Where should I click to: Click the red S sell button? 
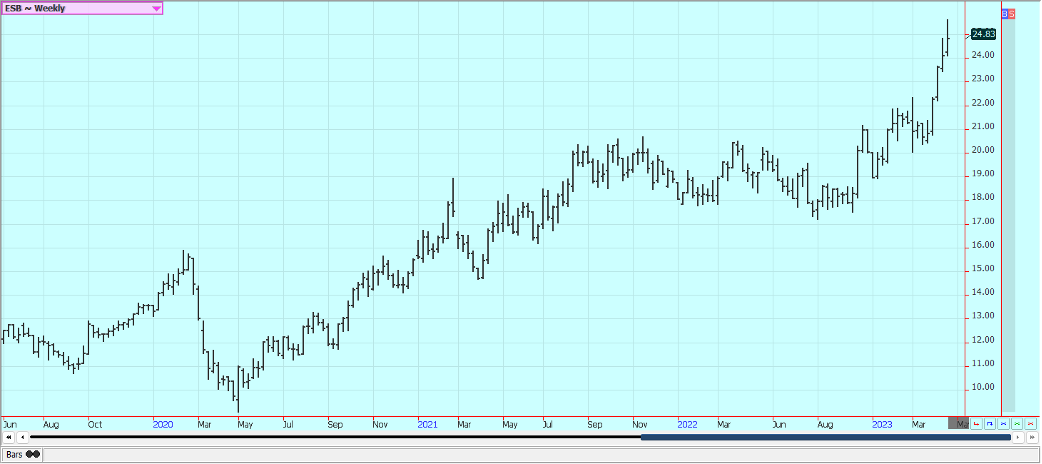(x=1012, y=13)
